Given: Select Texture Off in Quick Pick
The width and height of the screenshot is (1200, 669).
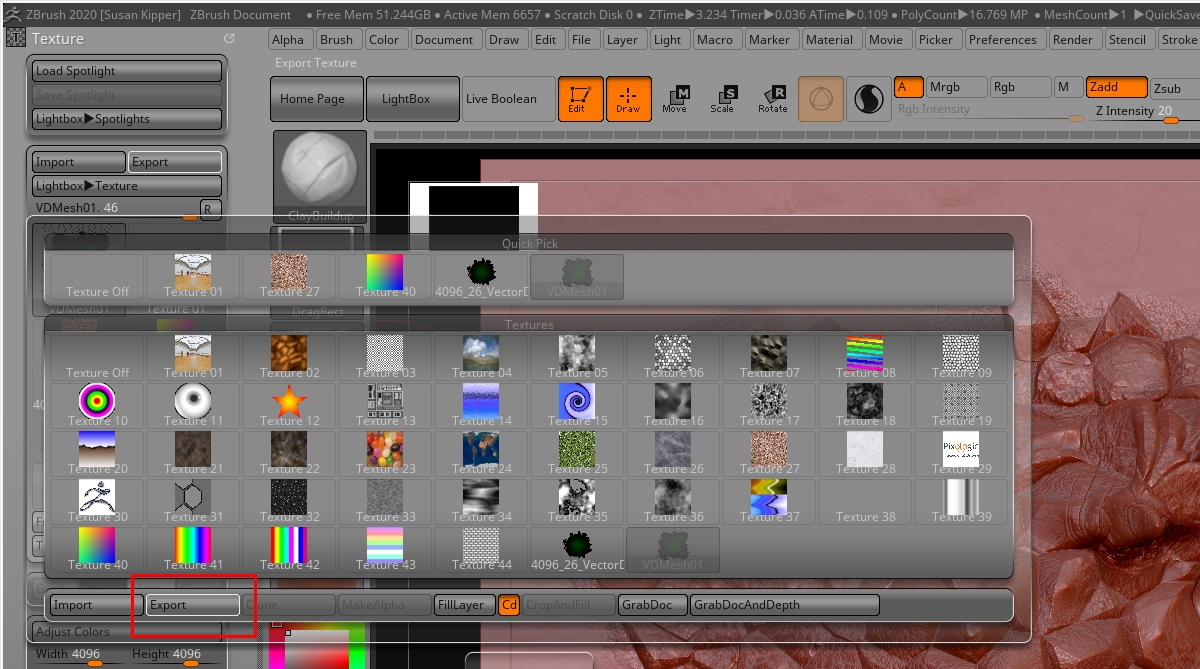Looking at the screenshot, I should click(97, 276).
